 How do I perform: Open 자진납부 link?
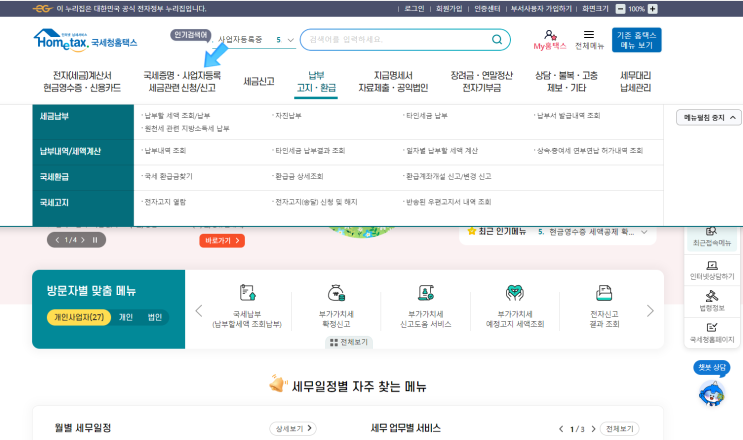[288, 116]
